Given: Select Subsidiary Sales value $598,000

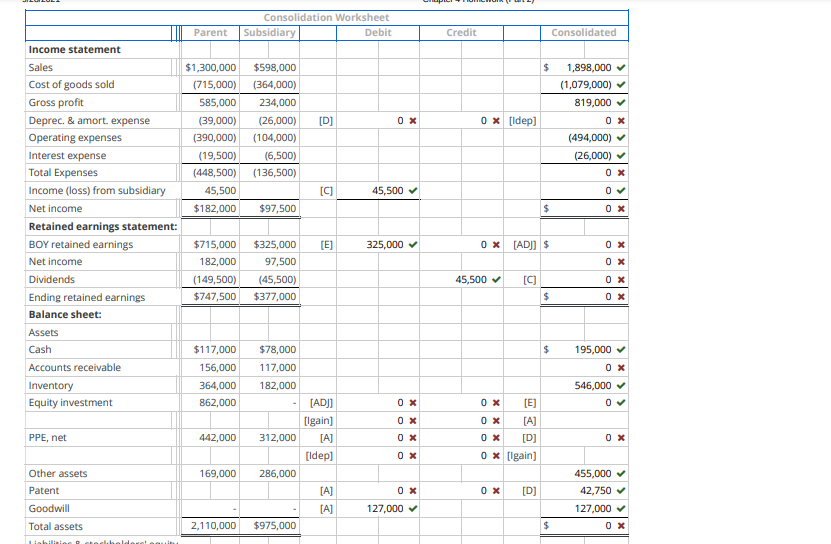Looking at the screenshot, I should 275,67.
